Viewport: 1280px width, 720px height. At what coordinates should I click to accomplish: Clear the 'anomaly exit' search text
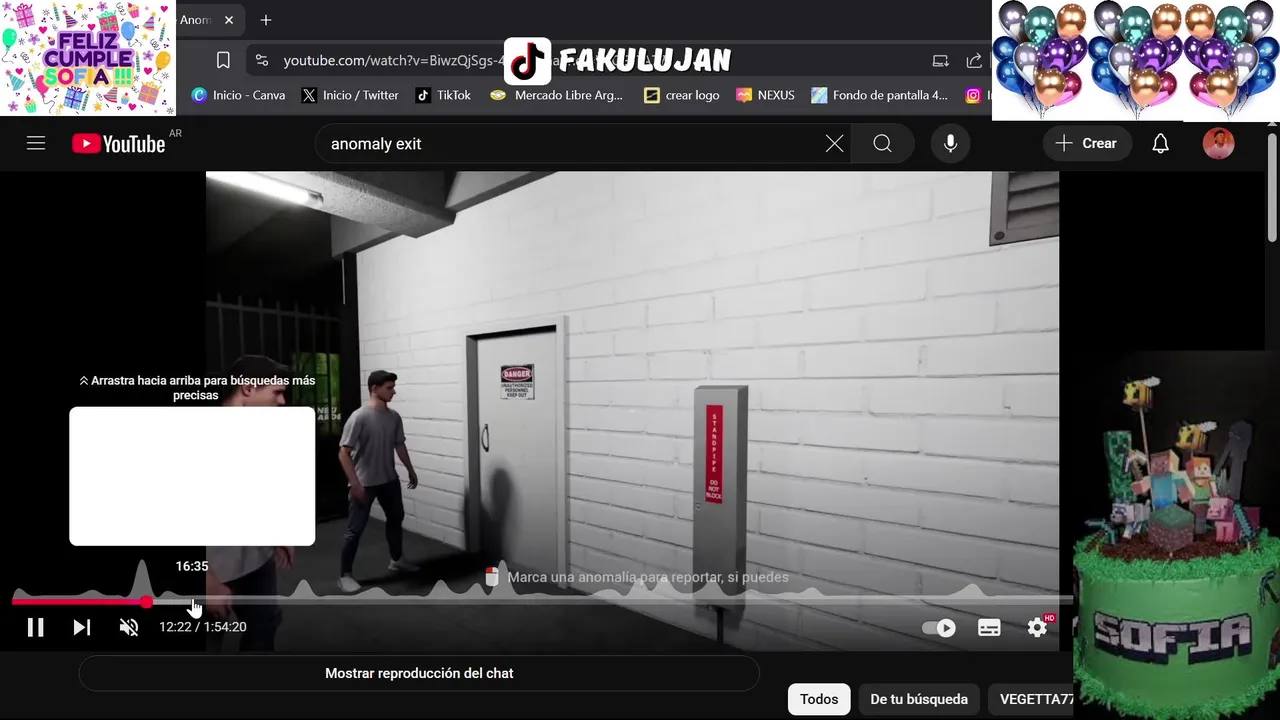pos(834,144)
